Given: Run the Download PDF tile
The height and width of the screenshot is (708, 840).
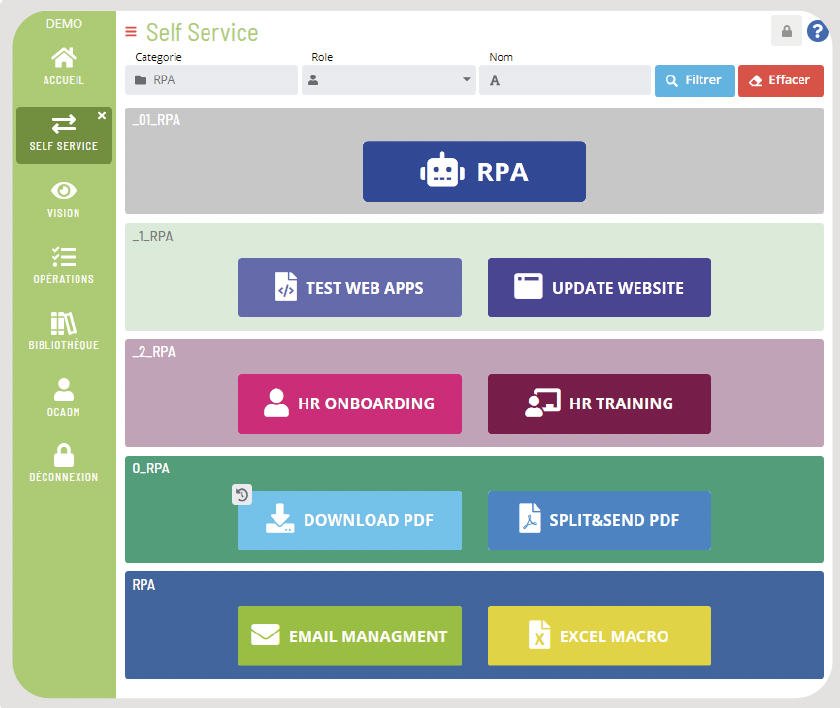Looking at the screenshot, I should (x=350, y=520).
